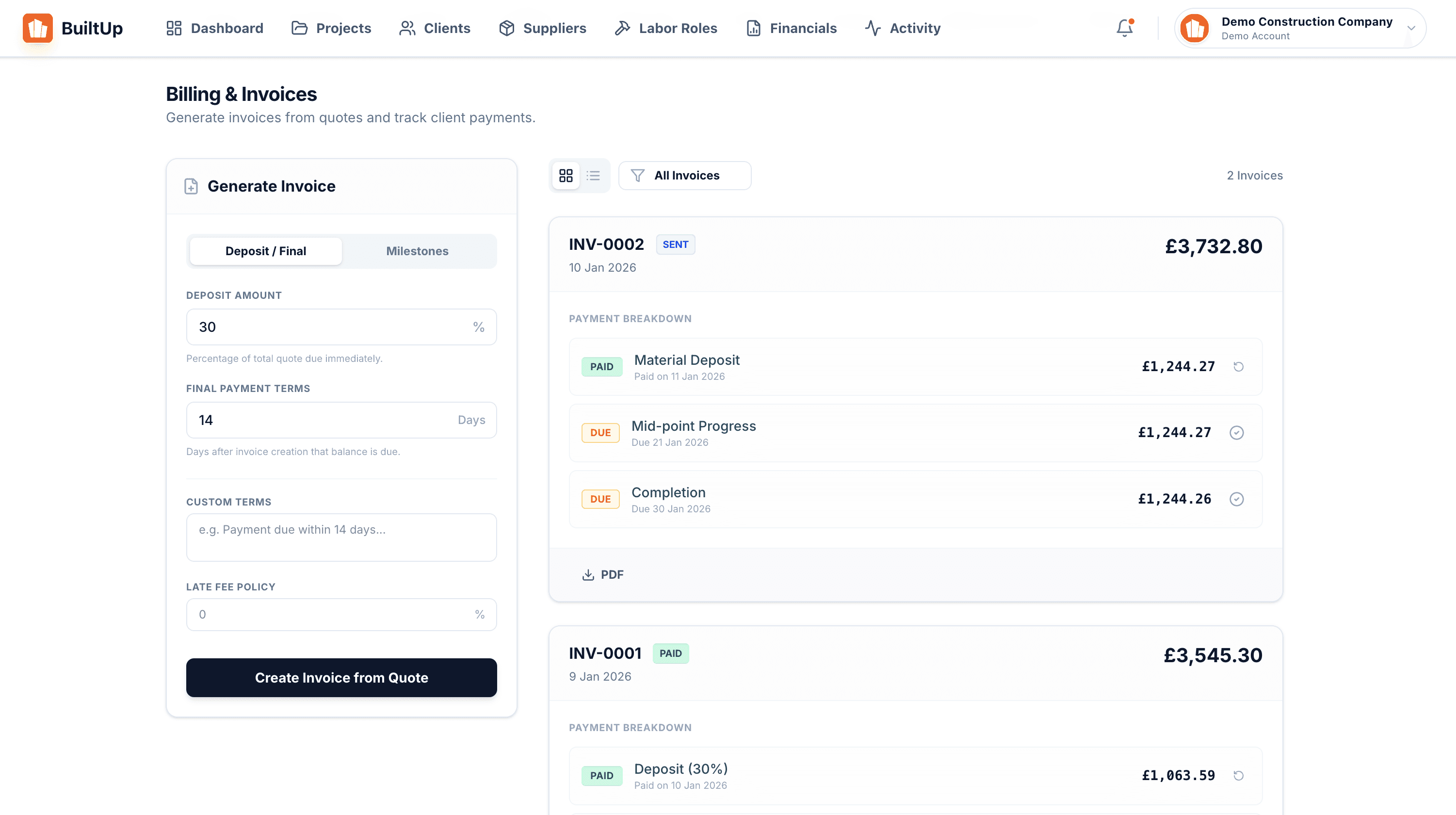
Task: Navigate to the Suppliers section
Action: [542, 28]
